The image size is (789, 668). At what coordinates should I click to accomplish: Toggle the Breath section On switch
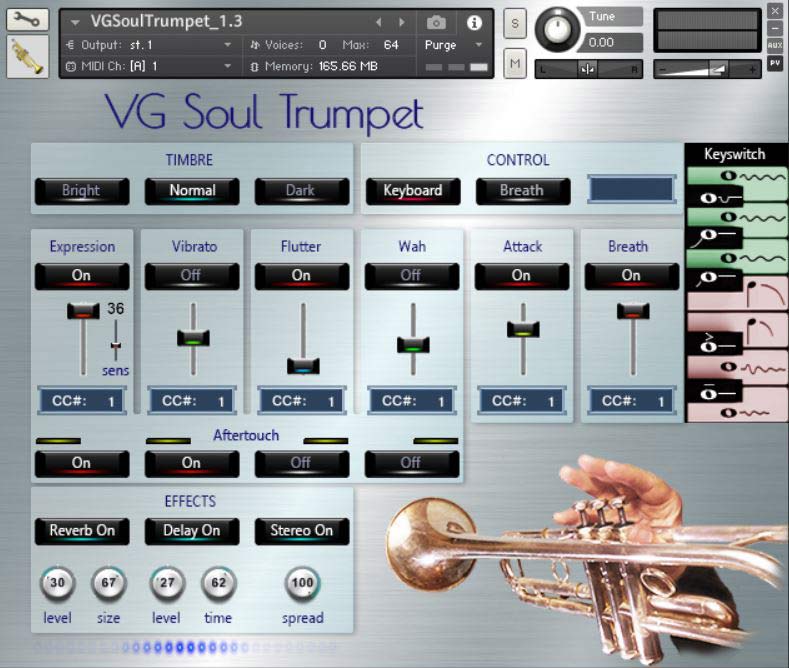632,276
